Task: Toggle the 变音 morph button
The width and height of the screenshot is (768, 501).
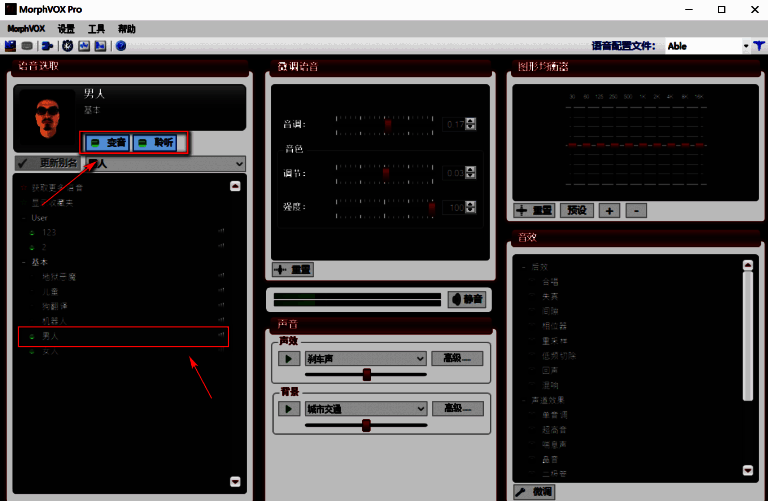Action: (x=107, y=143)
